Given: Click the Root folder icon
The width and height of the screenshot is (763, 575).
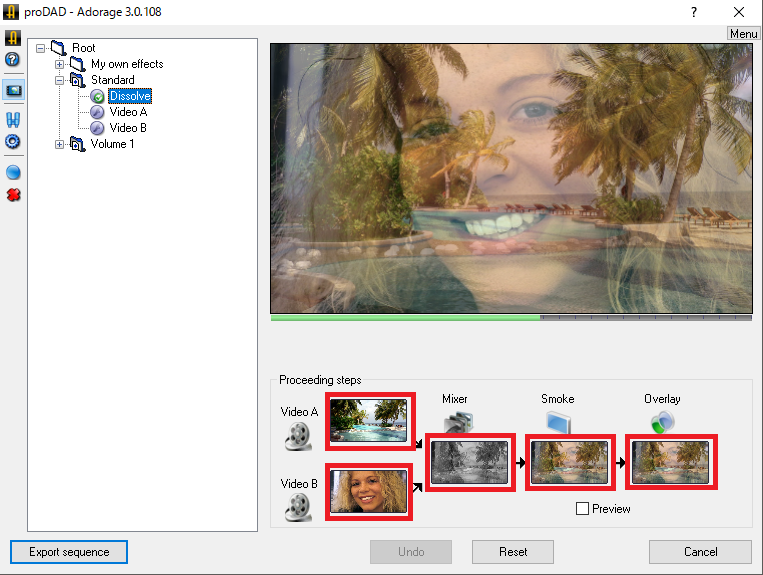Looking at the screenshot, I should tap(58, 48).
